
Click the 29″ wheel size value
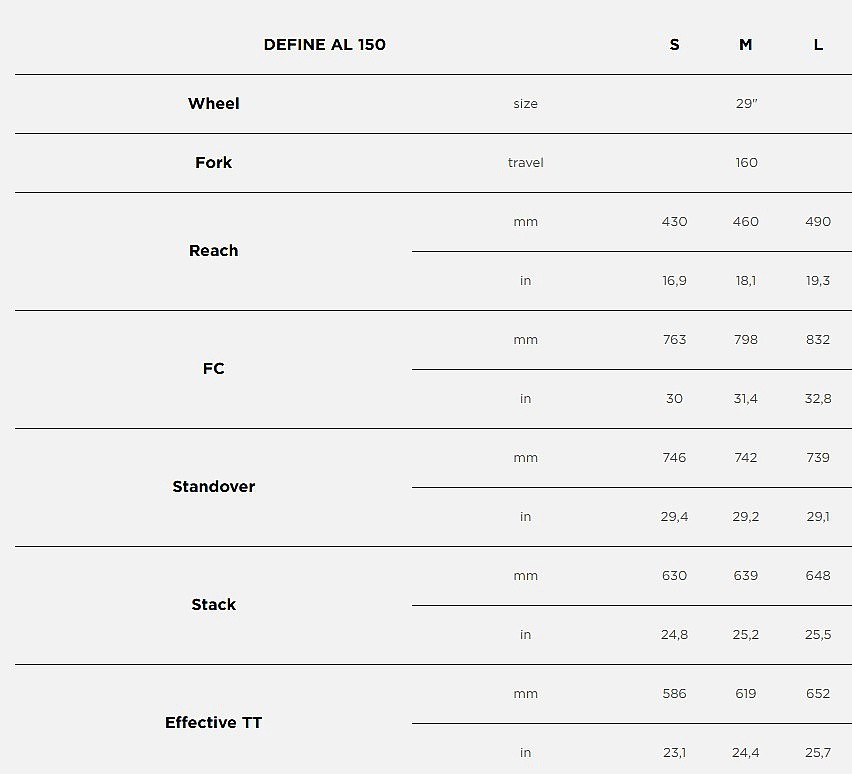coord(746,103)
